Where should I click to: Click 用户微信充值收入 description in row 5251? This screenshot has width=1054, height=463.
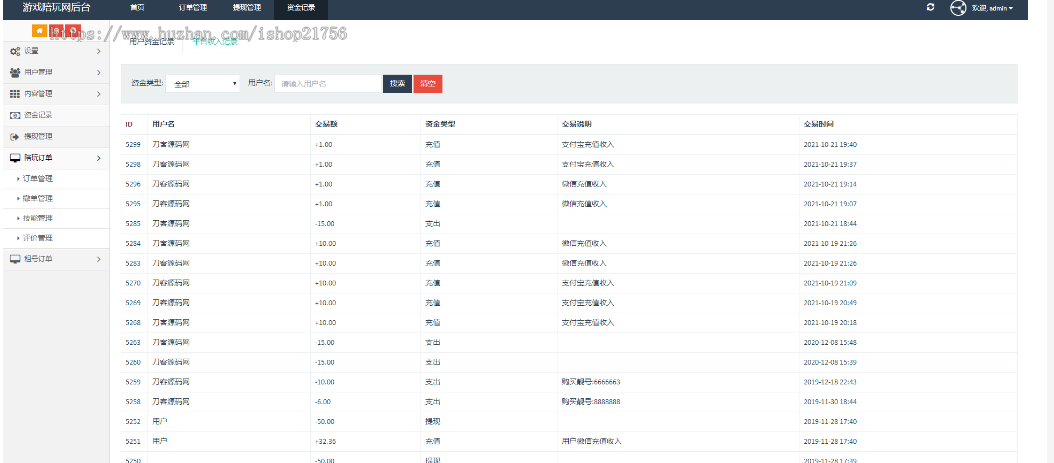click(592, 441)
